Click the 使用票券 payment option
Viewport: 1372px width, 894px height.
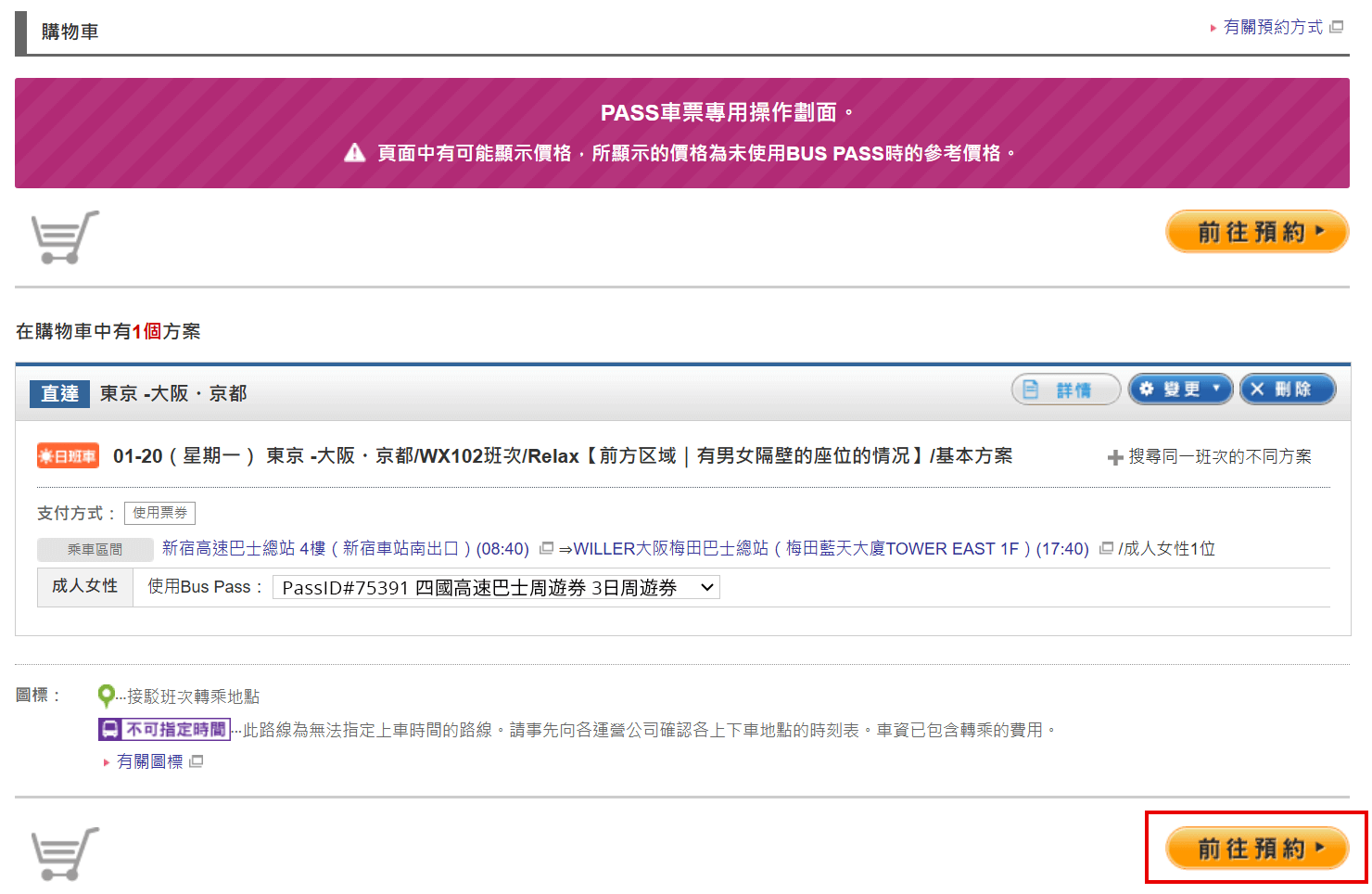pos(159,513)
